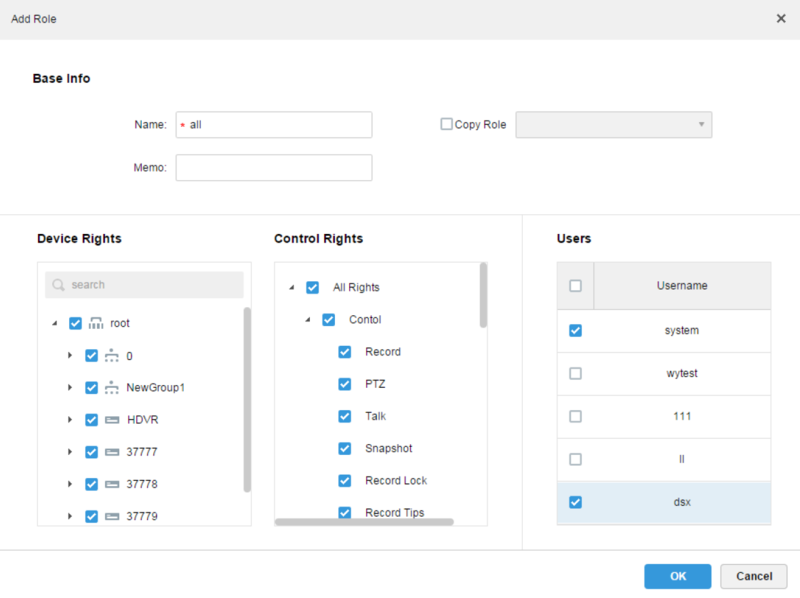Image resolution: width=800 pixels, height=598 pixels.
Task: Expand the NewGroup1 tree node
Action: (x=70, y=388)
